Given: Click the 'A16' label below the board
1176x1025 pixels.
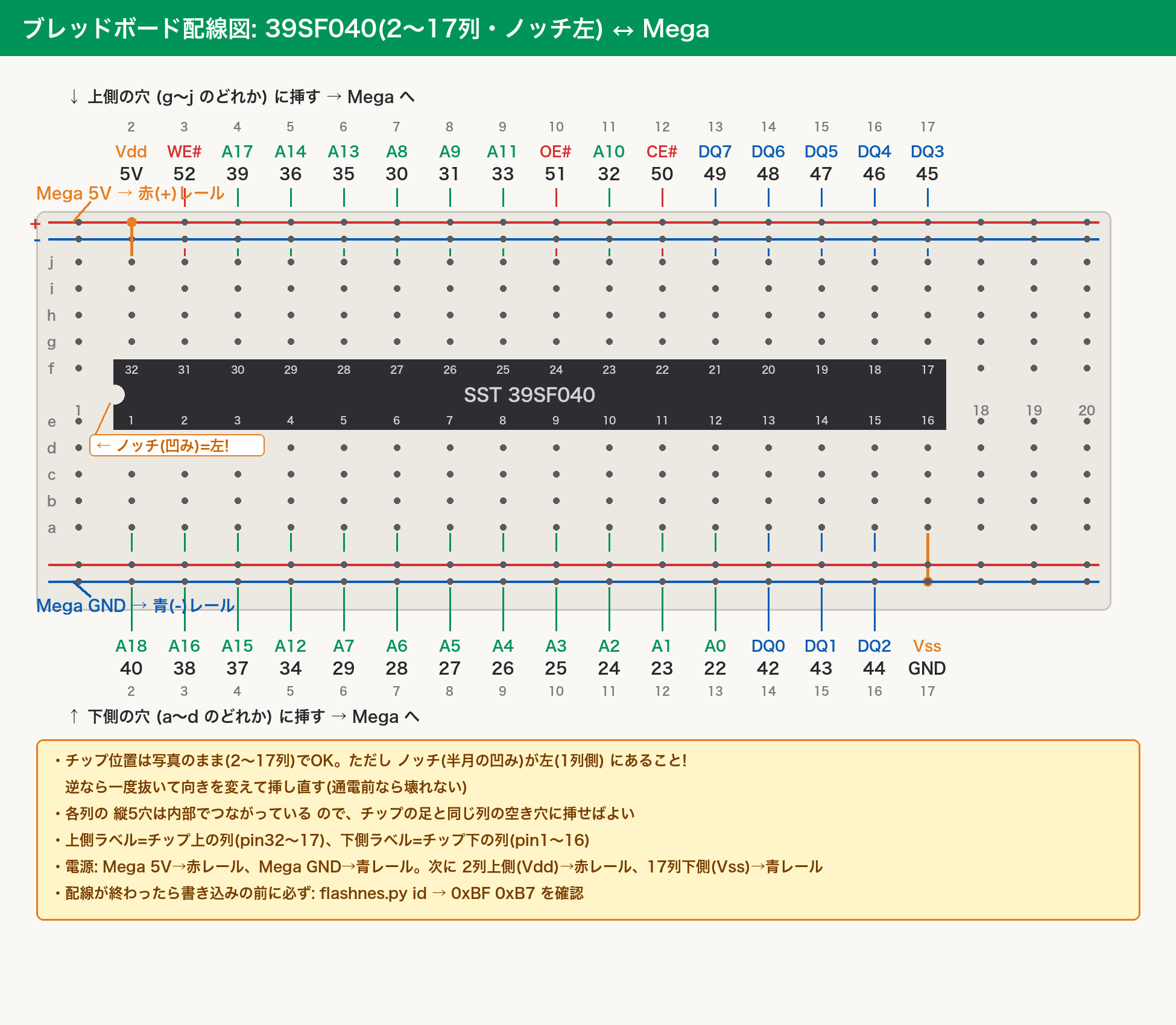Looking at the screenshot, I should click(x=184, y=646).
